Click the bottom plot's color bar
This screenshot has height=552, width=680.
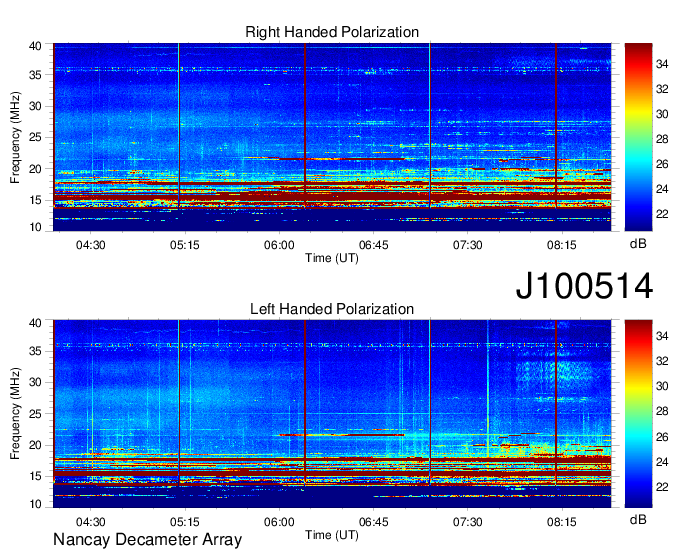point(638,414)
